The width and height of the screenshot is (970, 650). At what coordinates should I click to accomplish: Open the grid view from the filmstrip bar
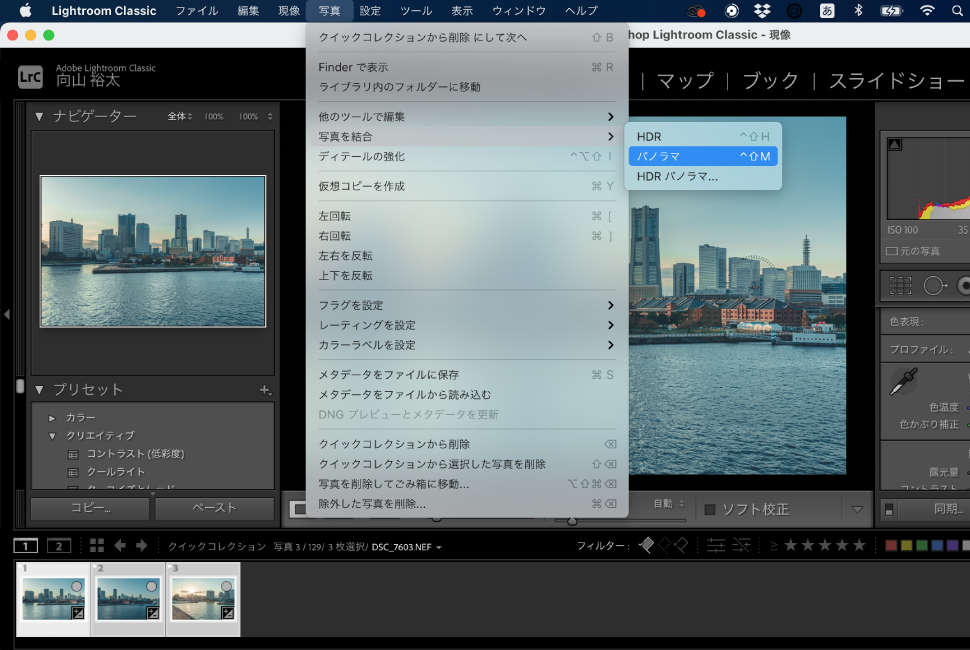(x=97, y=545)
